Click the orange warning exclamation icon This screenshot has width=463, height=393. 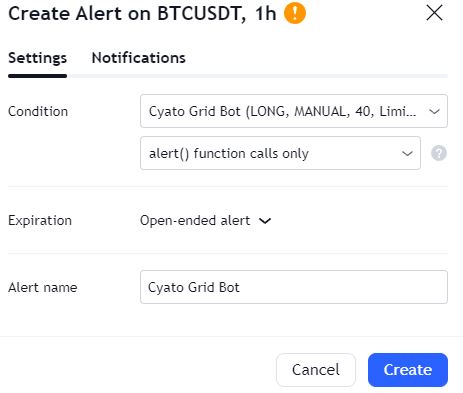(295, 13)
